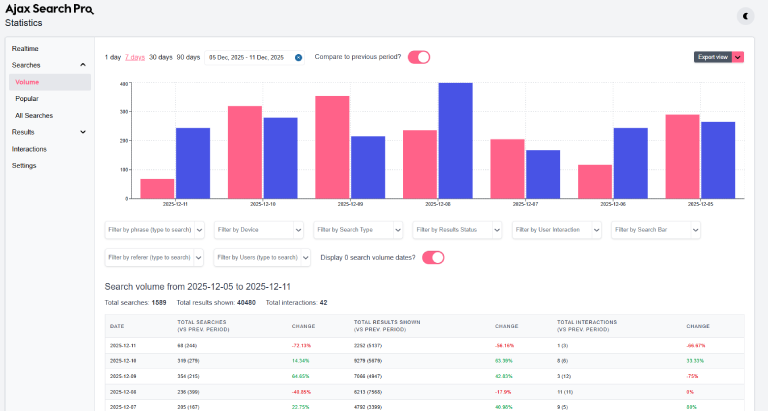Click the date range input field
The image size is (768, 411).
coord(246,57)
